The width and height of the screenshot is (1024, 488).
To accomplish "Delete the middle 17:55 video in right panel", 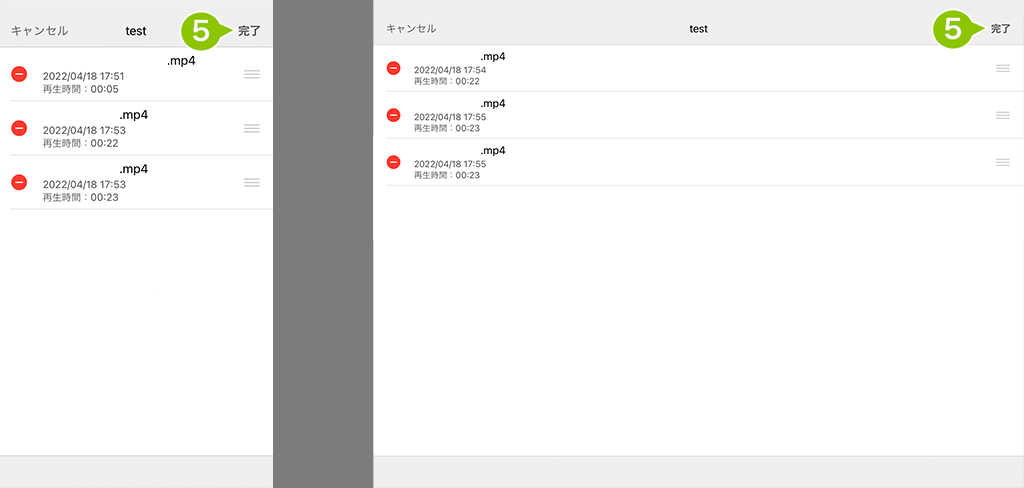I will coord(393,115).
